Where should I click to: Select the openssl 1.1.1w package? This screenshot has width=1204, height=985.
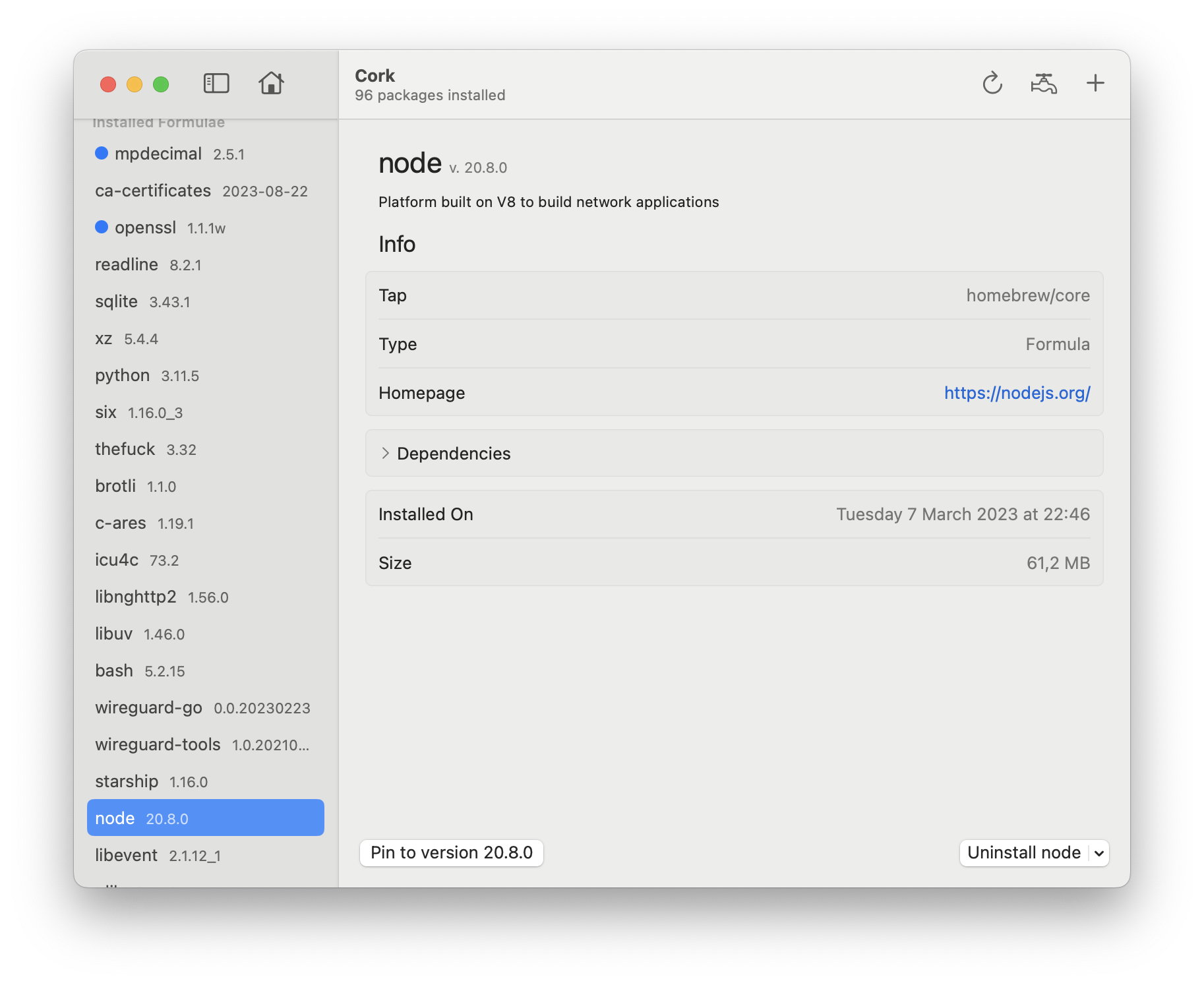tap(206, 227)
